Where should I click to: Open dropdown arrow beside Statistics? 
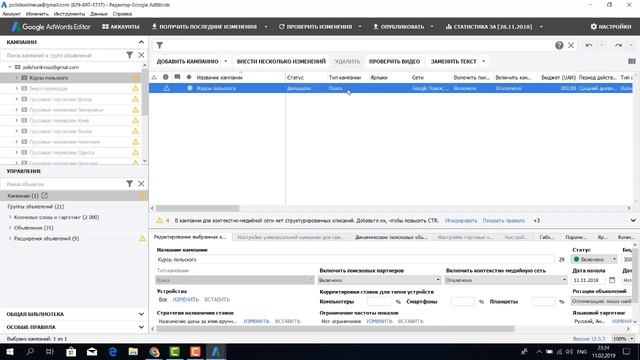tap(541, 27)
